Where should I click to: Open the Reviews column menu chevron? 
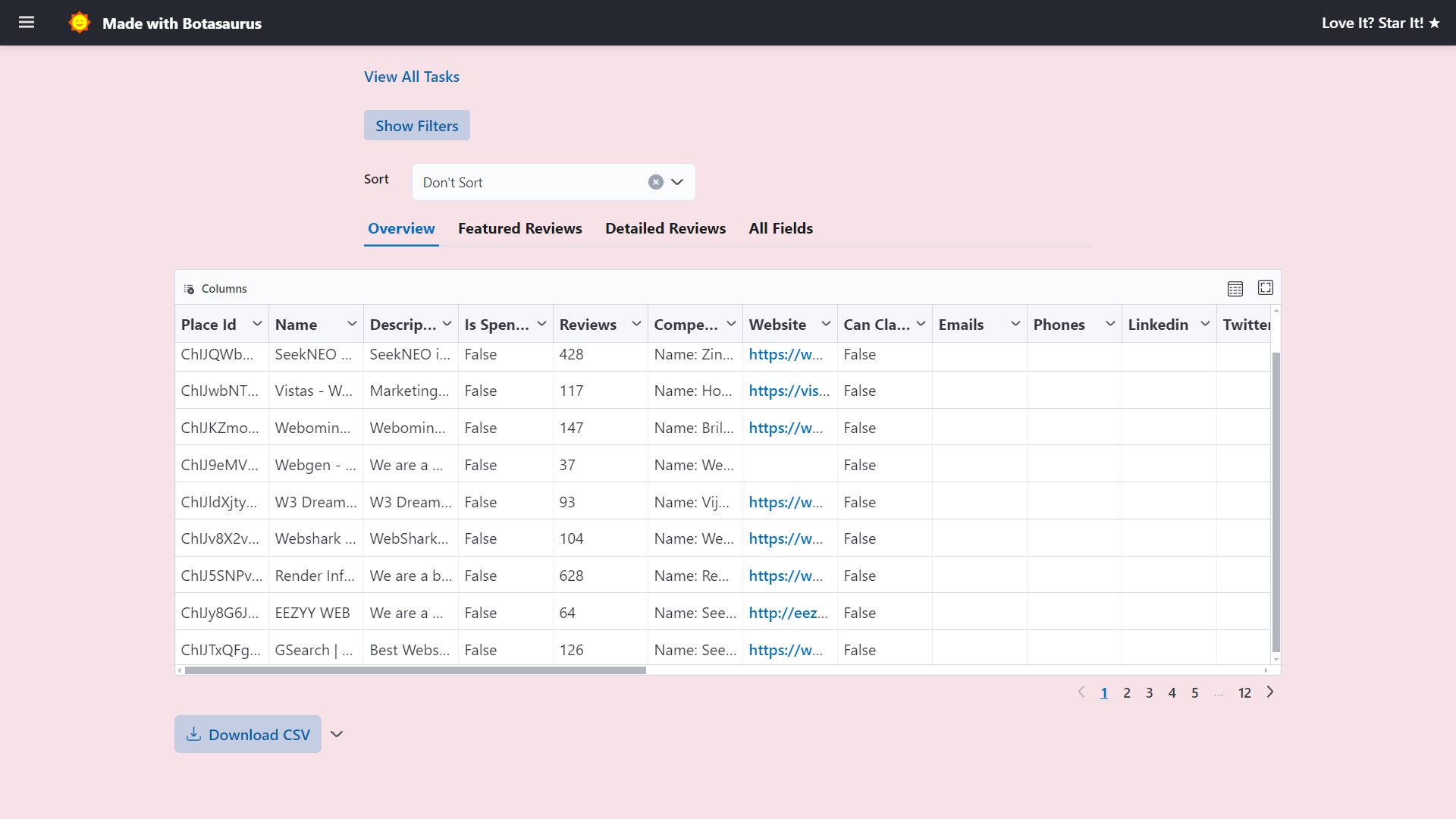[636, 324]
